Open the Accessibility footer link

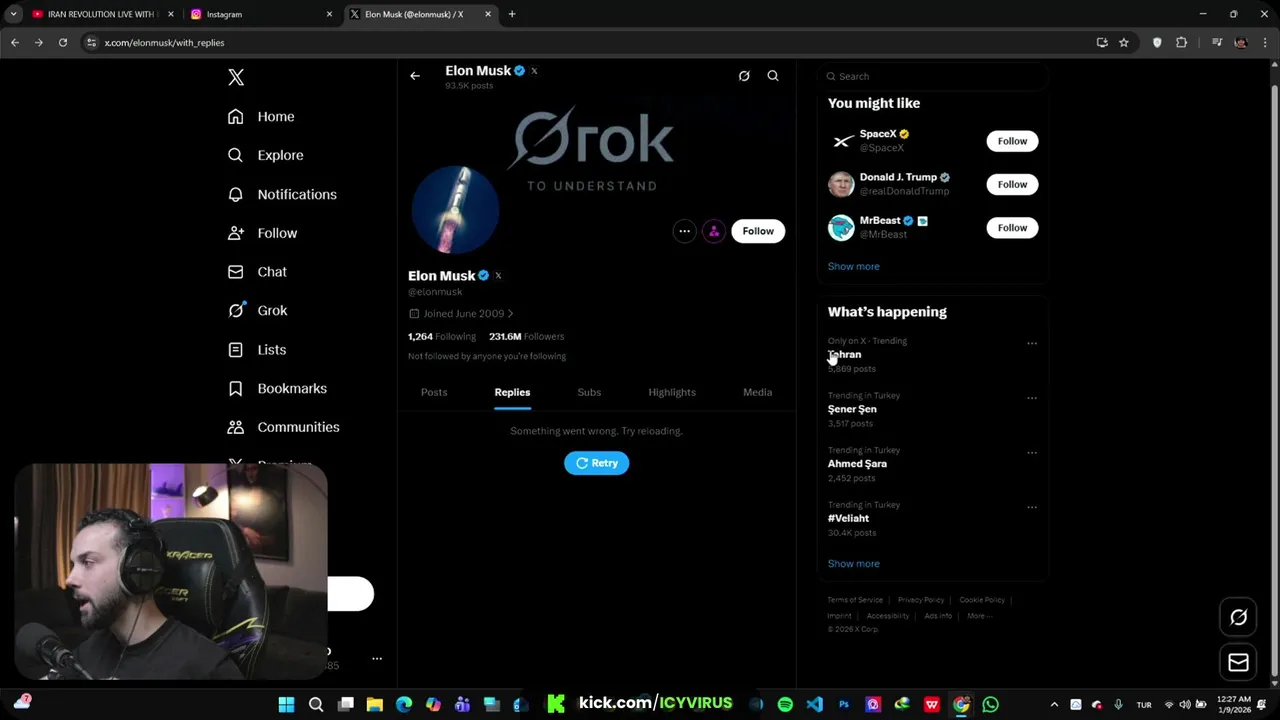tap(888, 616)
